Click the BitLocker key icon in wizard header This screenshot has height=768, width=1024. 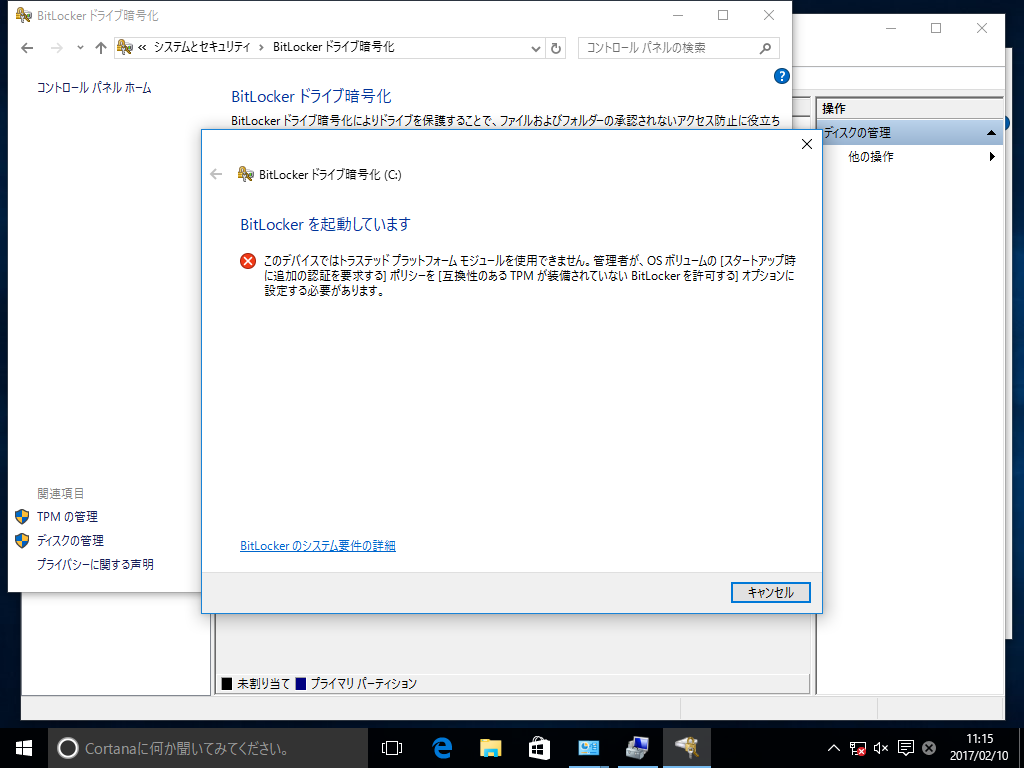click(x=246, y=174)
